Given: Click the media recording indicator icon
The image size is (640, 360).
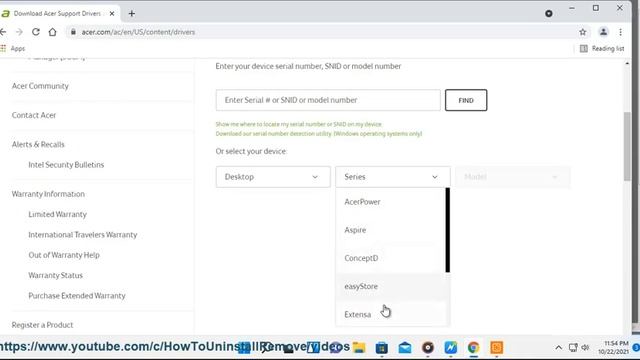Looking at the screenshot, I should coord(549,13).
